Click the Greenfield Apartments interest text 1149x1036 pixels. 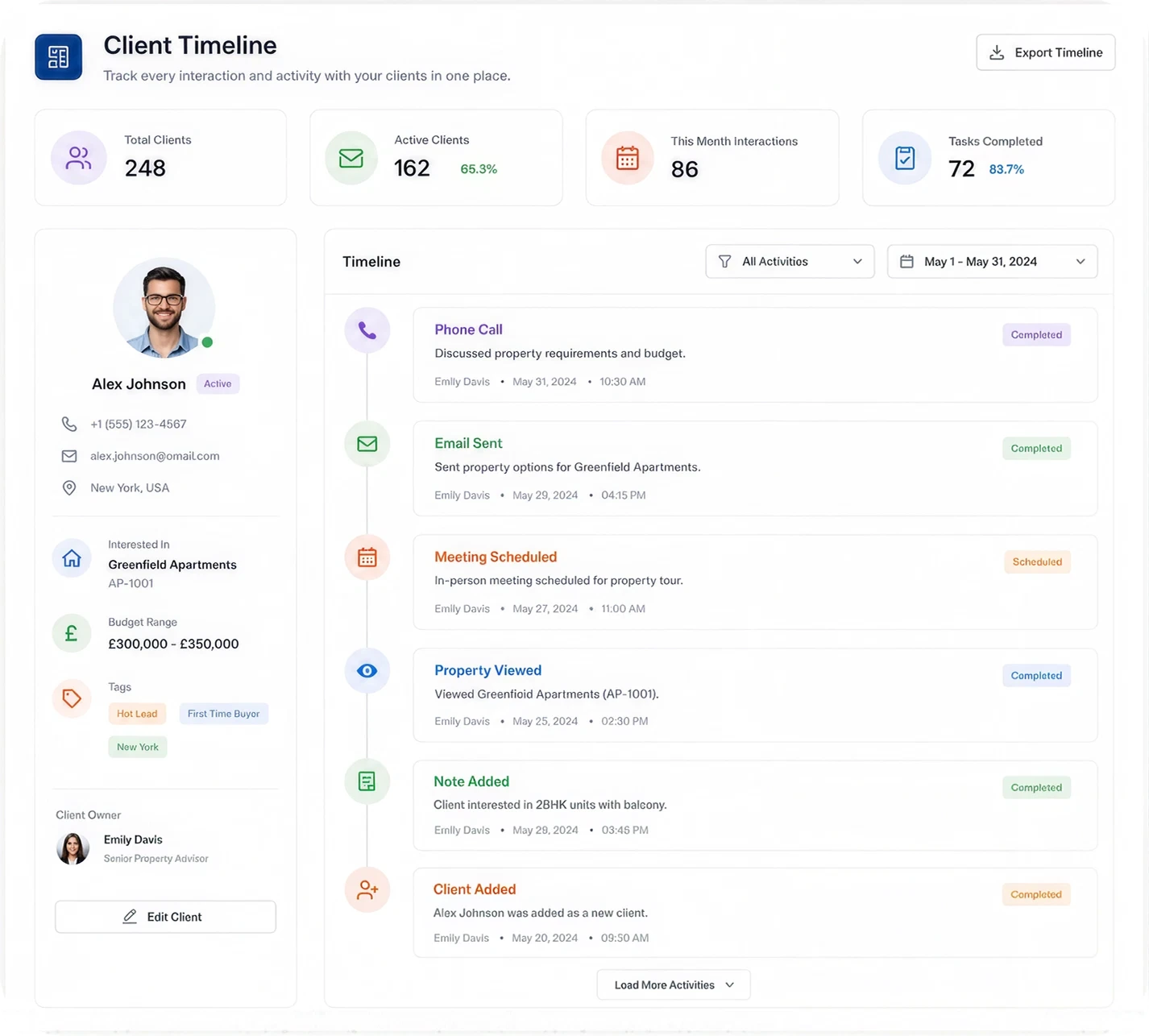pos(172,565)
